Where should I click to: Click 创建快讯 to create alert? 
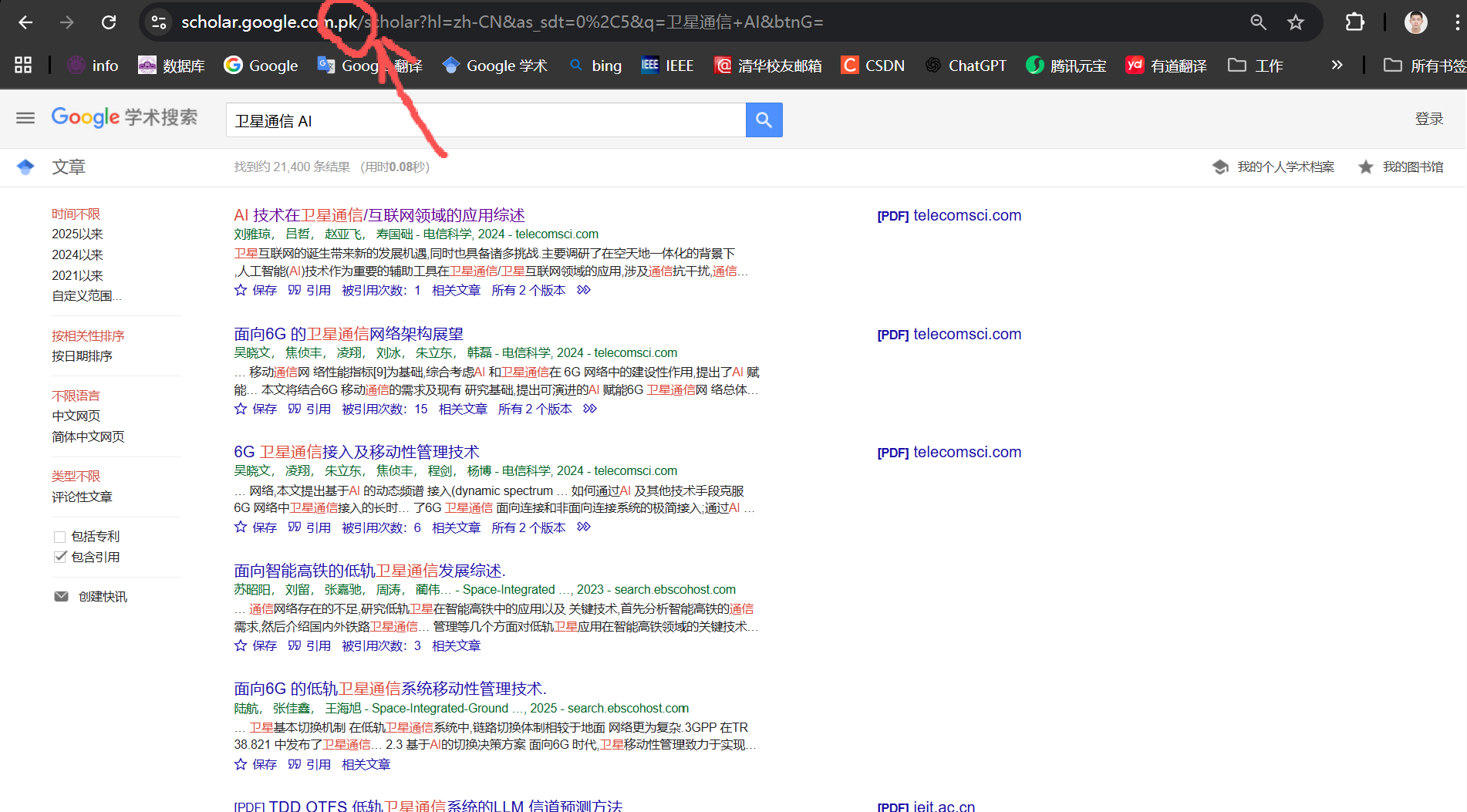(x=91, y=597)
